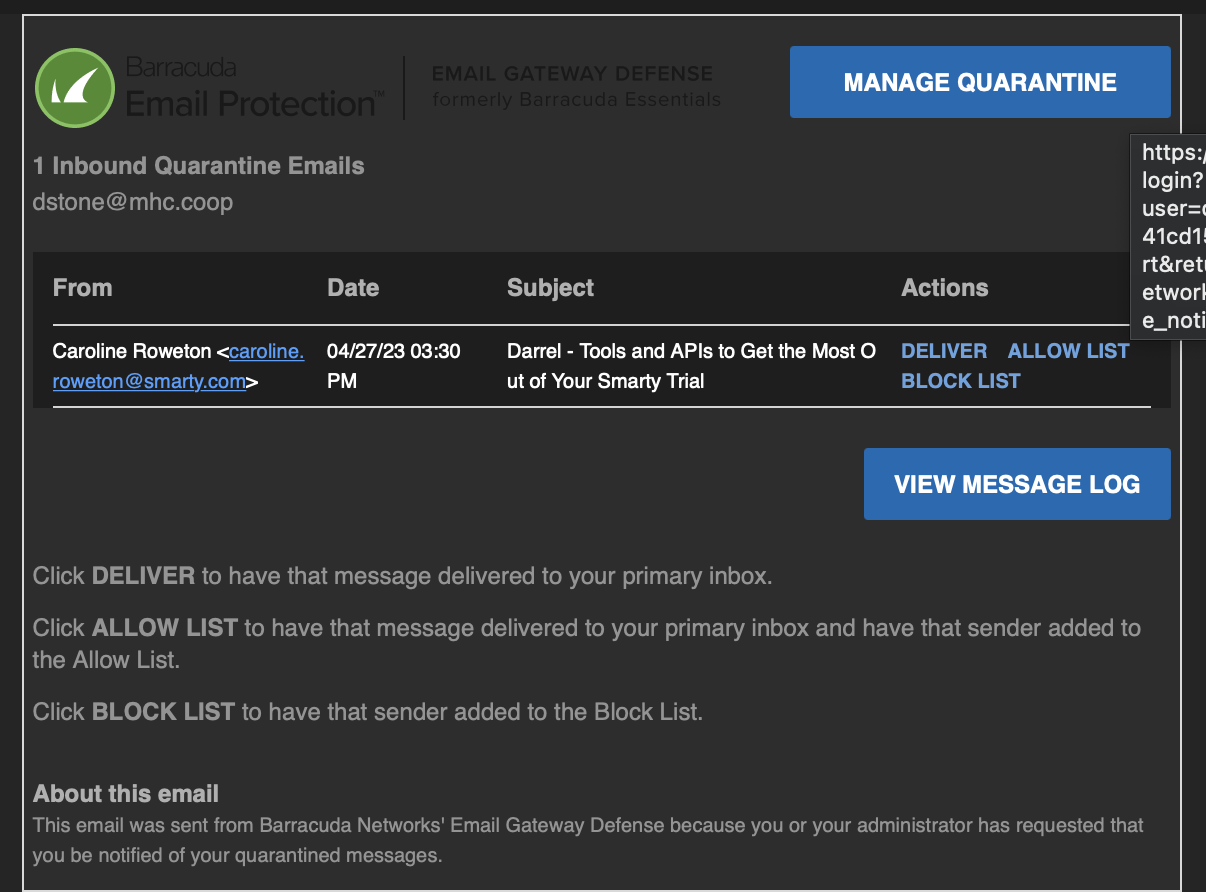Add sender to ALLOW LIST

pos(1068,351)
